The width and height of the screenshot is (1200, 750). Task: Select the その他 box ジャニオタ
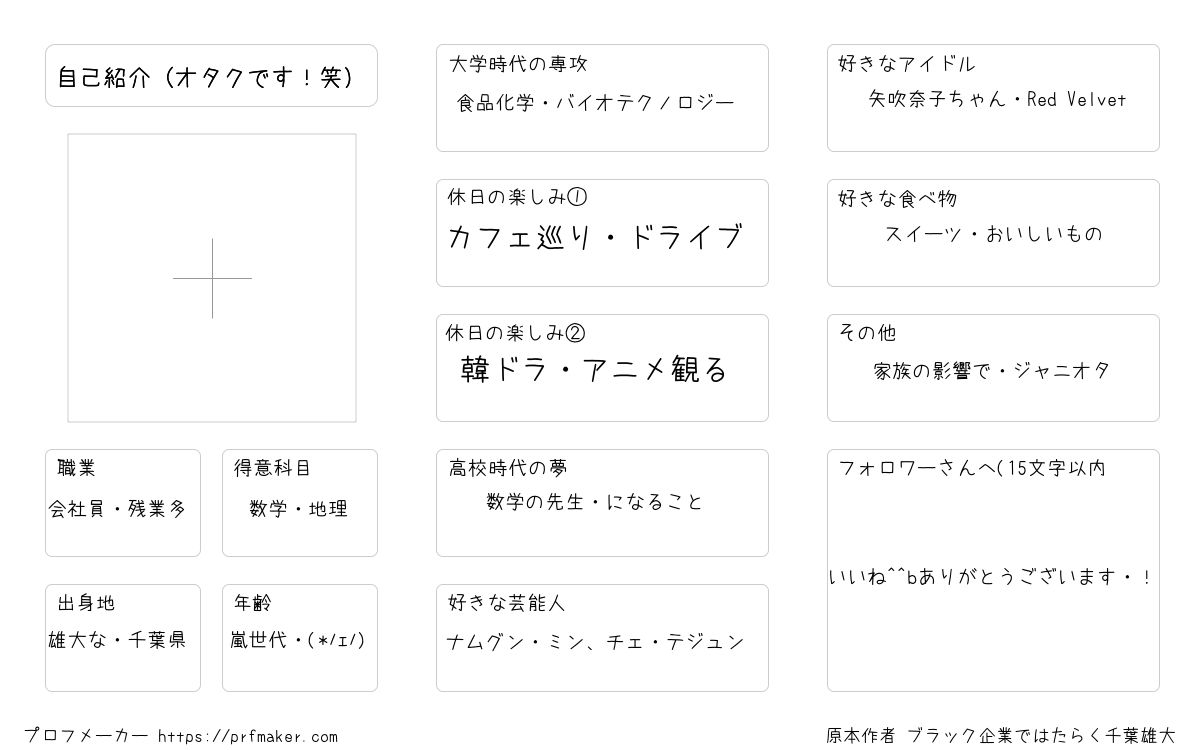993,368
